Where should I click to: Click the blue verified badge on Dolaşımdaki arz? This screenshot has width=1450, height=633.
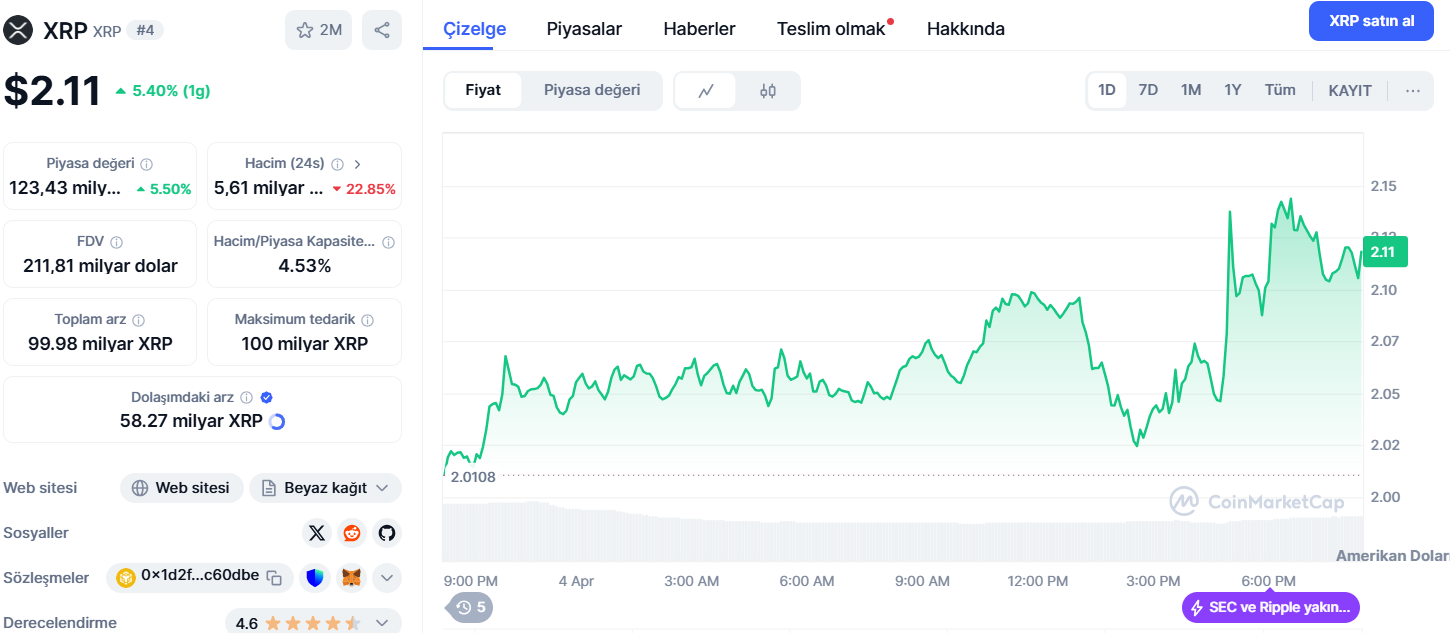click(266, 397)
